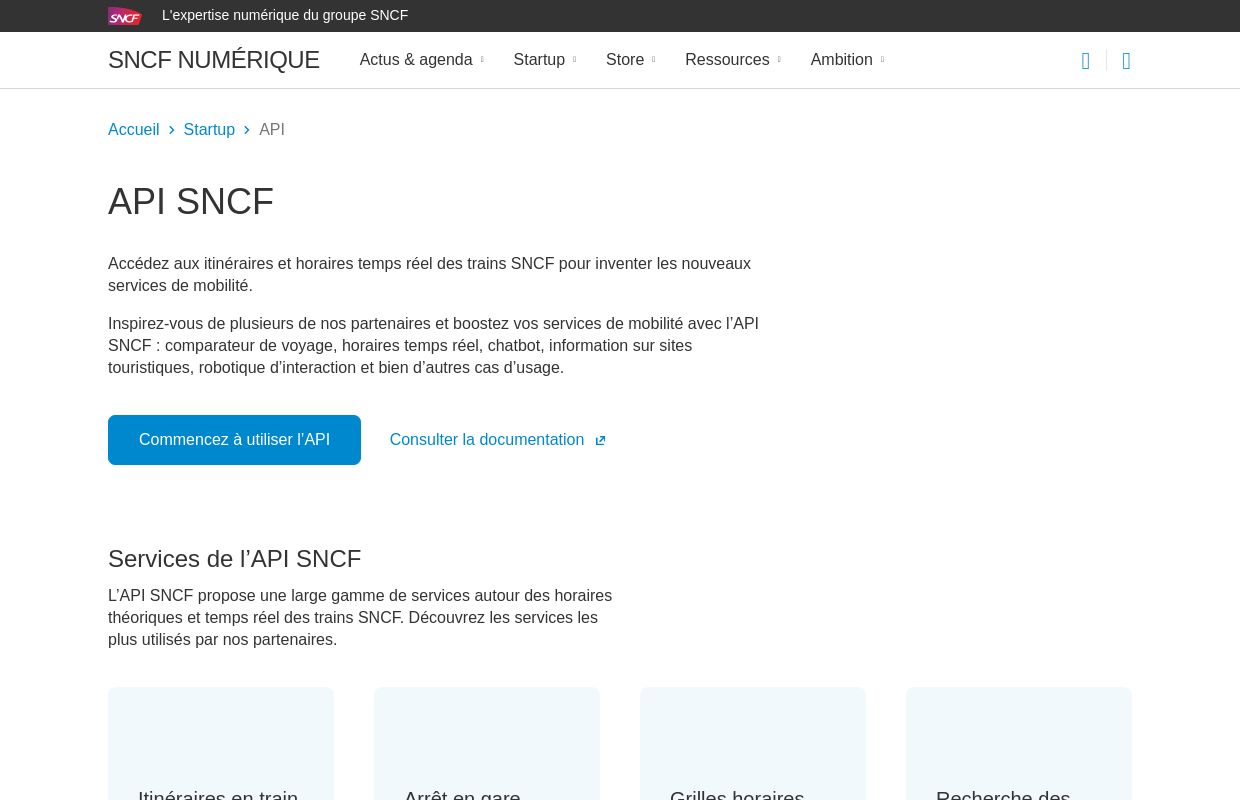
Task: Expand the Store menu
Action: coord(631,60)
